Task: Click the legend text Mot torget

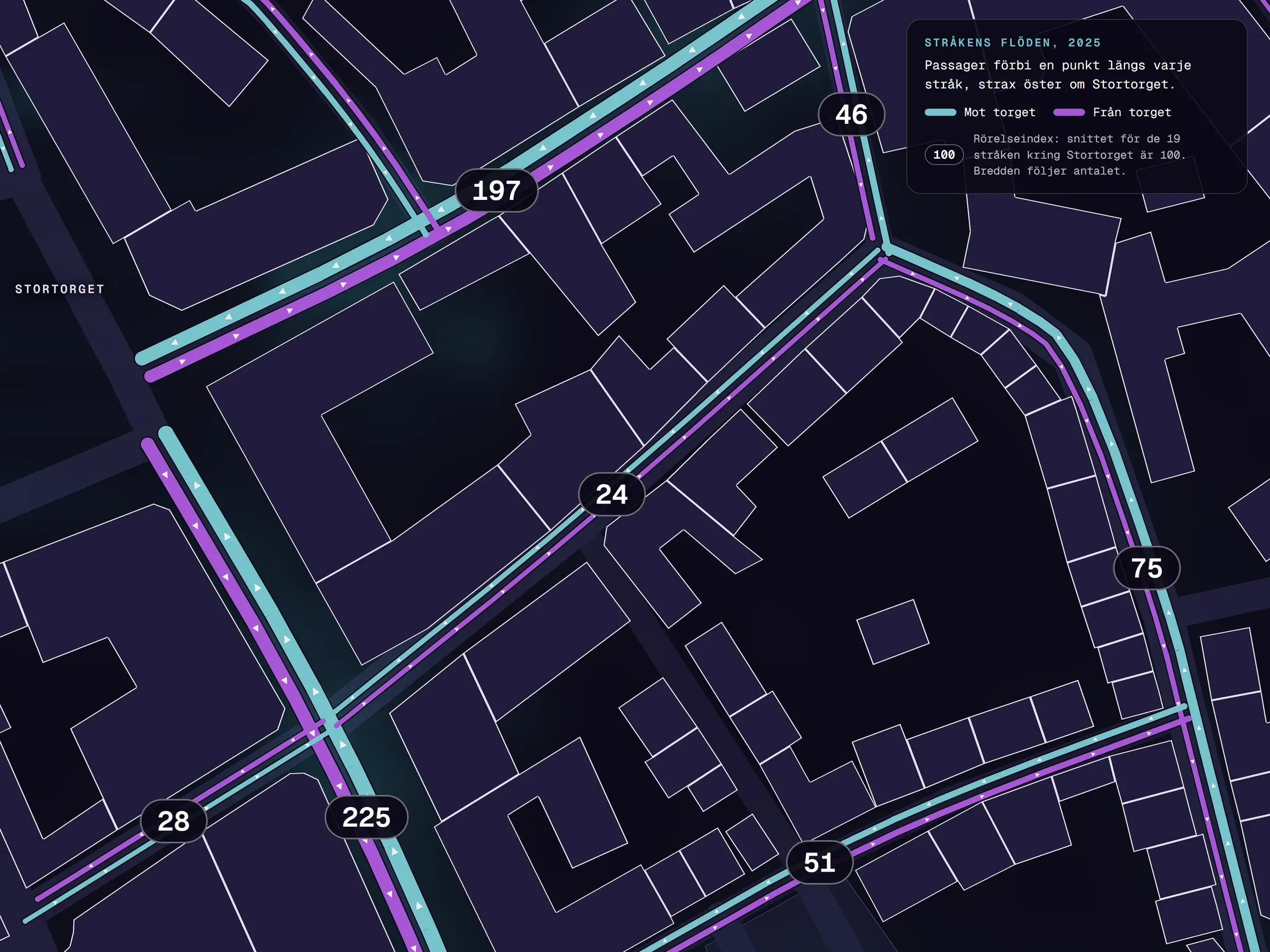Action: pos(1000,113)
